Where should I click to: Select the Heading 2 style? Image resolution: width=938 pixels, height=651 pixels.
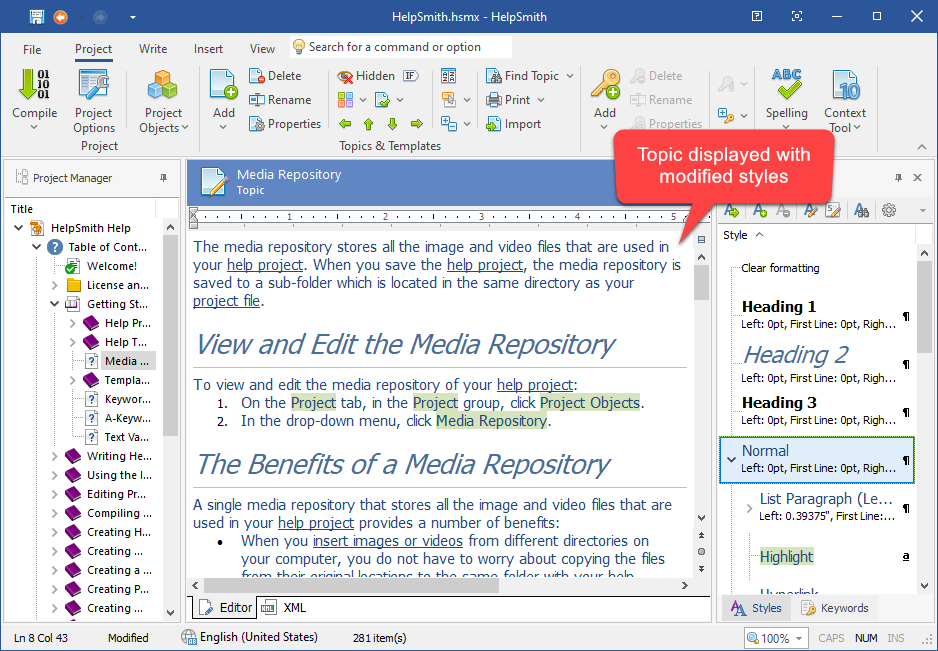tap(817, 363)
